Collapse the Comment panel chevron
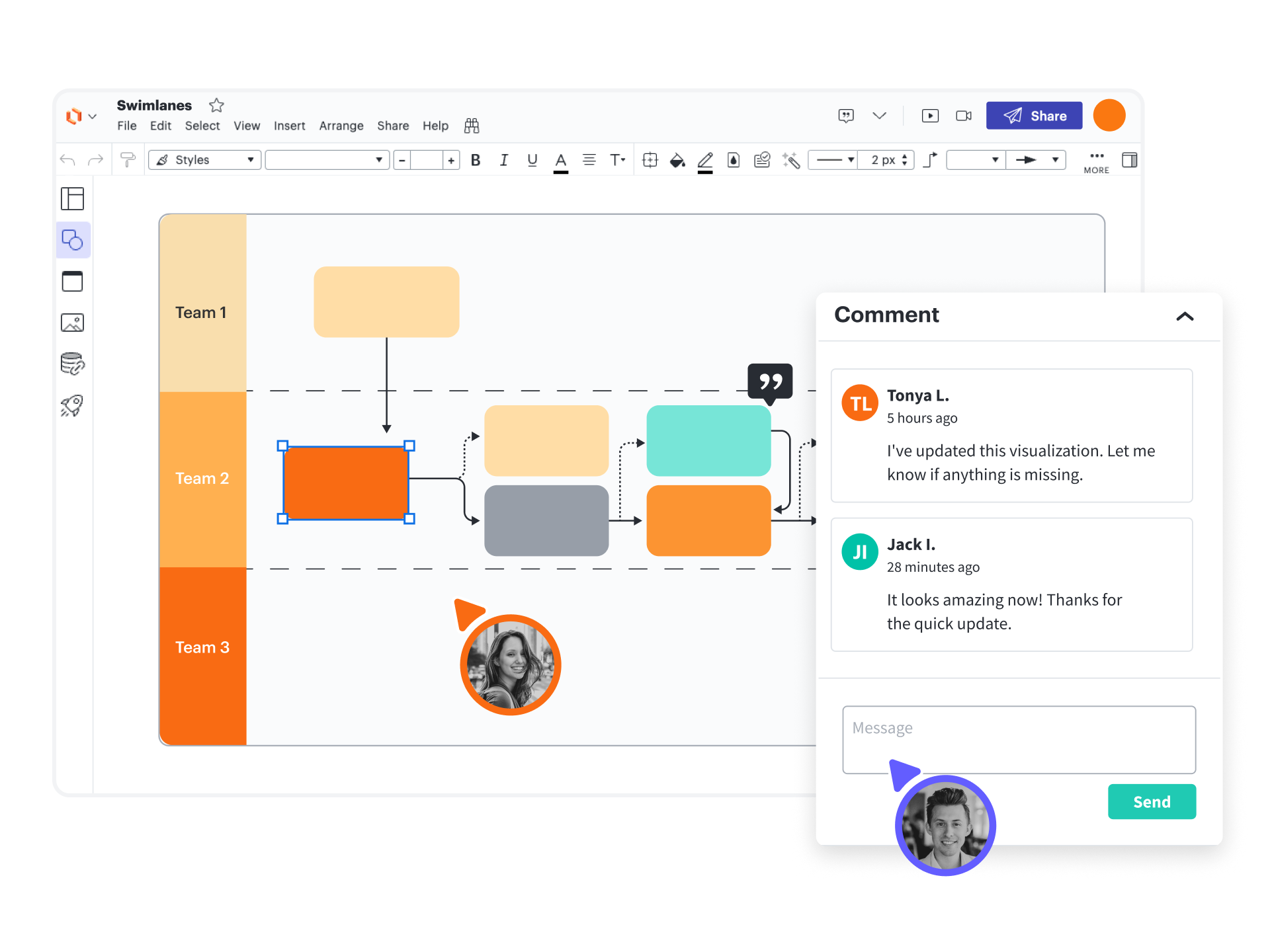This screenshot has height=952, width=1270. [1185, 316]
